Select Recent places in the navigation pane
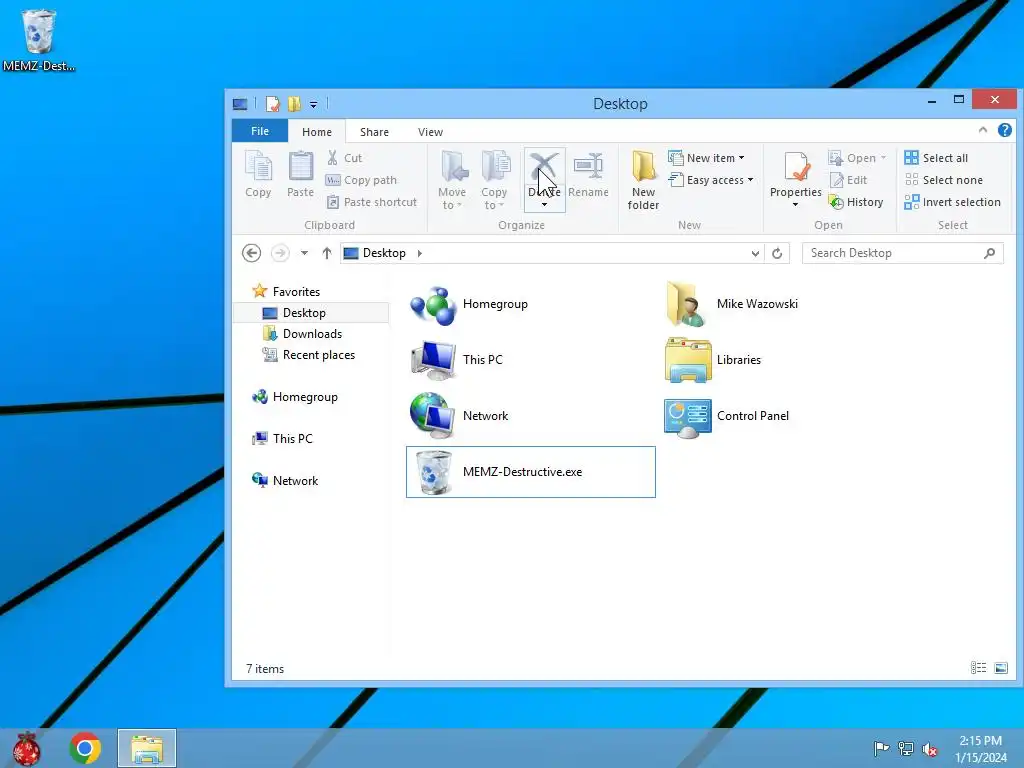 309,355
